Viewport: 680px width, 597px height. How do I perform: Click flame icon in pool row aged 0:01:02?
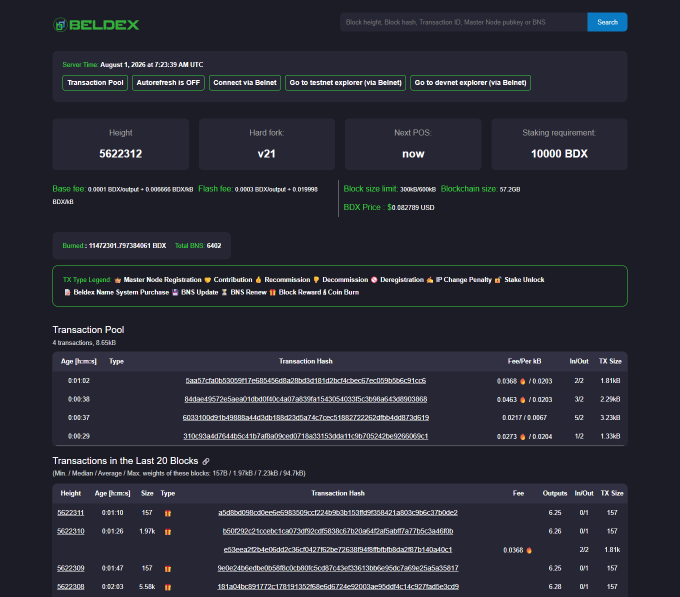(523, 382)
